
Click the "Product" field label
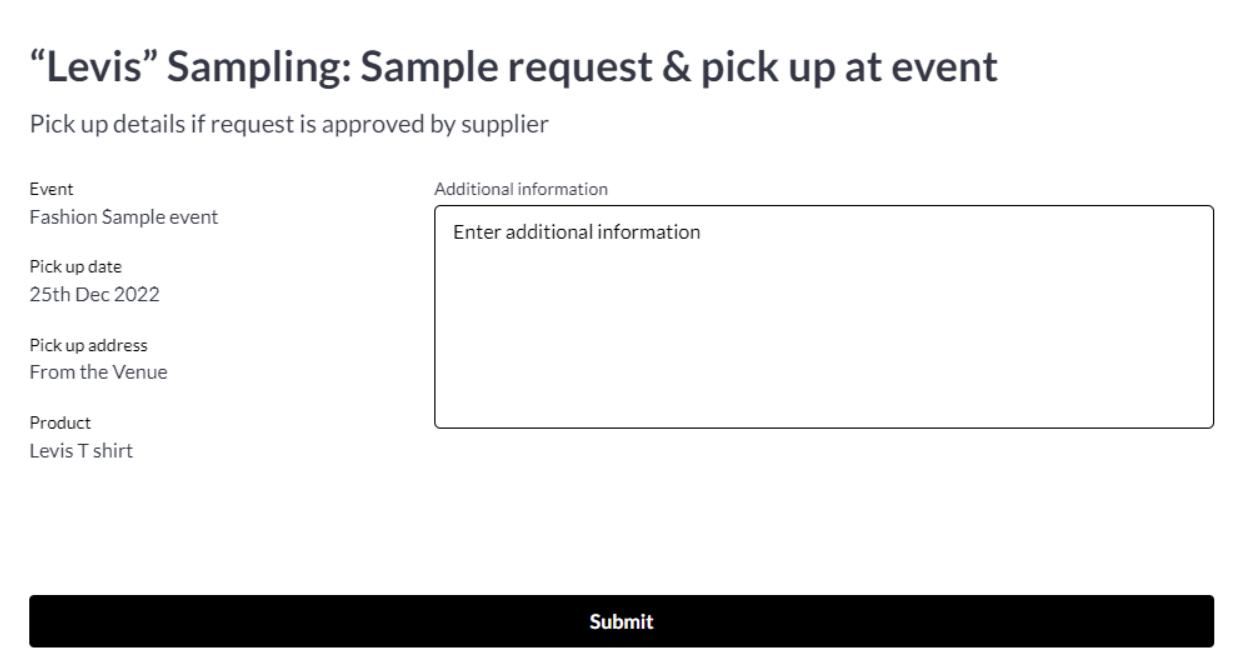pyautogui.click(x=60, y=423)
